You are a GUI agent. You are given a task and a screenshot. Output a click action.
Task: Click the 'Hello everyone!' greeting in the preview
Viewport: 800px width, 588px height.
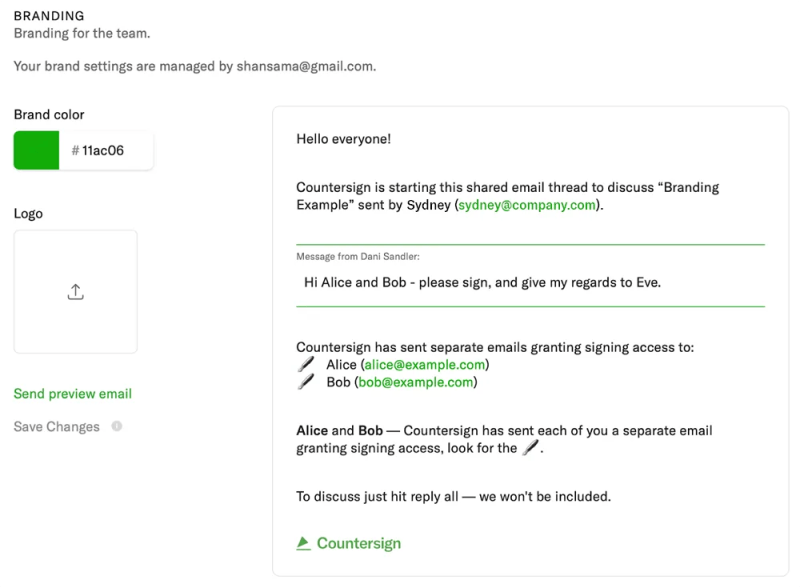343,139
